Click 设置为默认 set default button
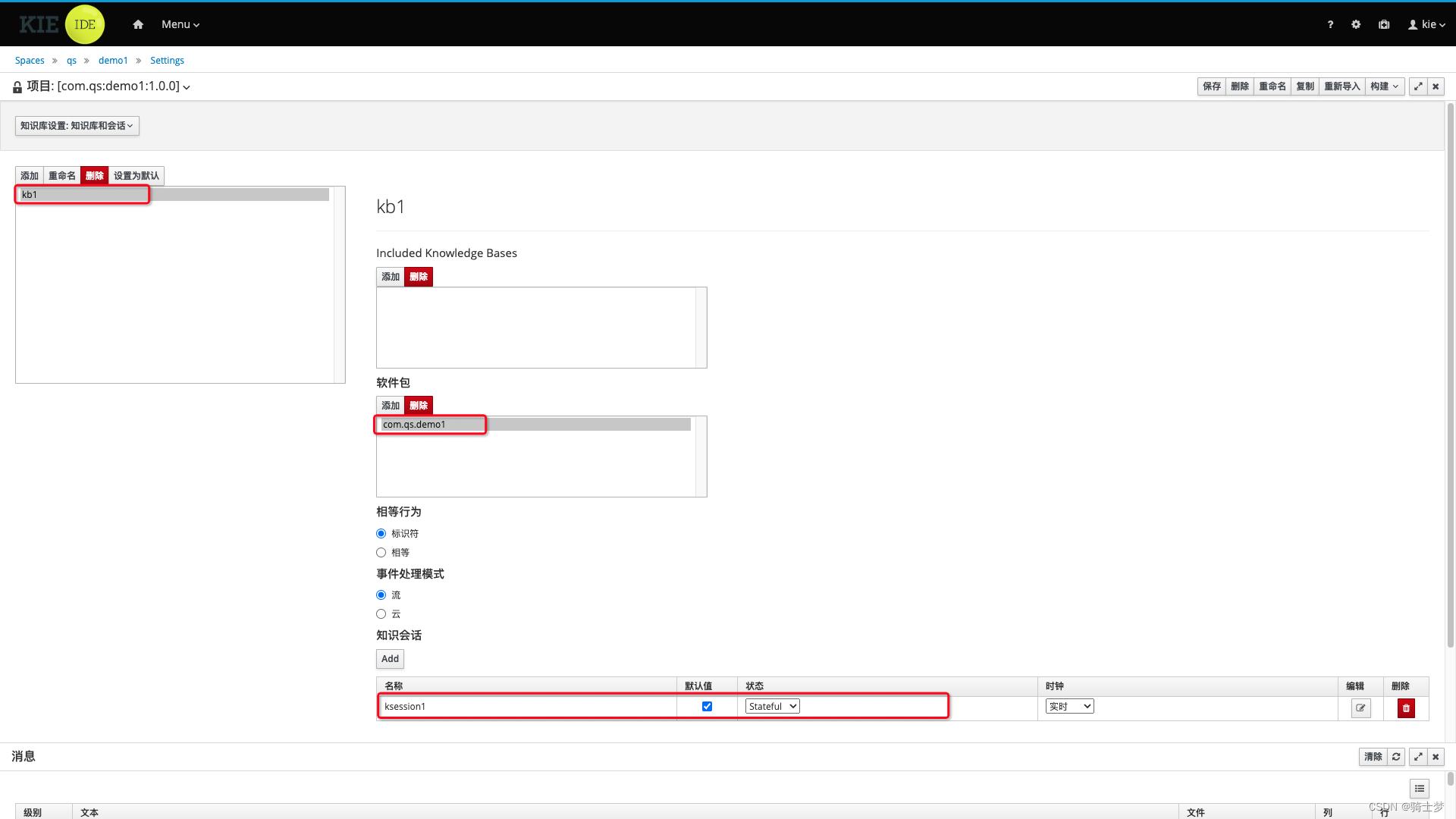The width and height of the screenshot is (1456, 819). tap(136, 176)
